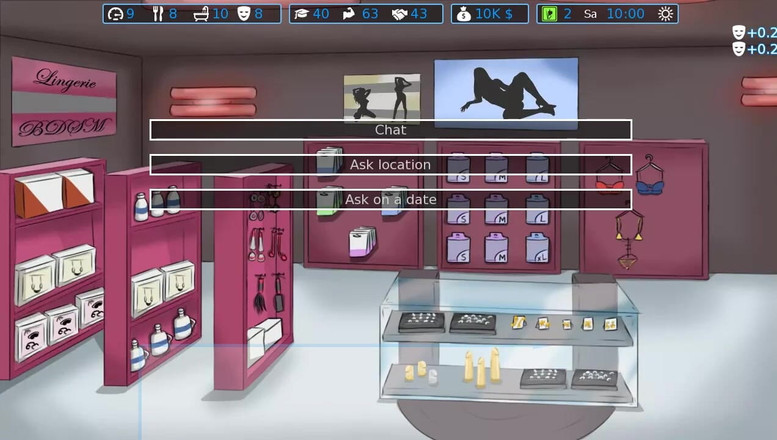Click the green calendar day icon
The image size is (777, 440).
(549, 14)
